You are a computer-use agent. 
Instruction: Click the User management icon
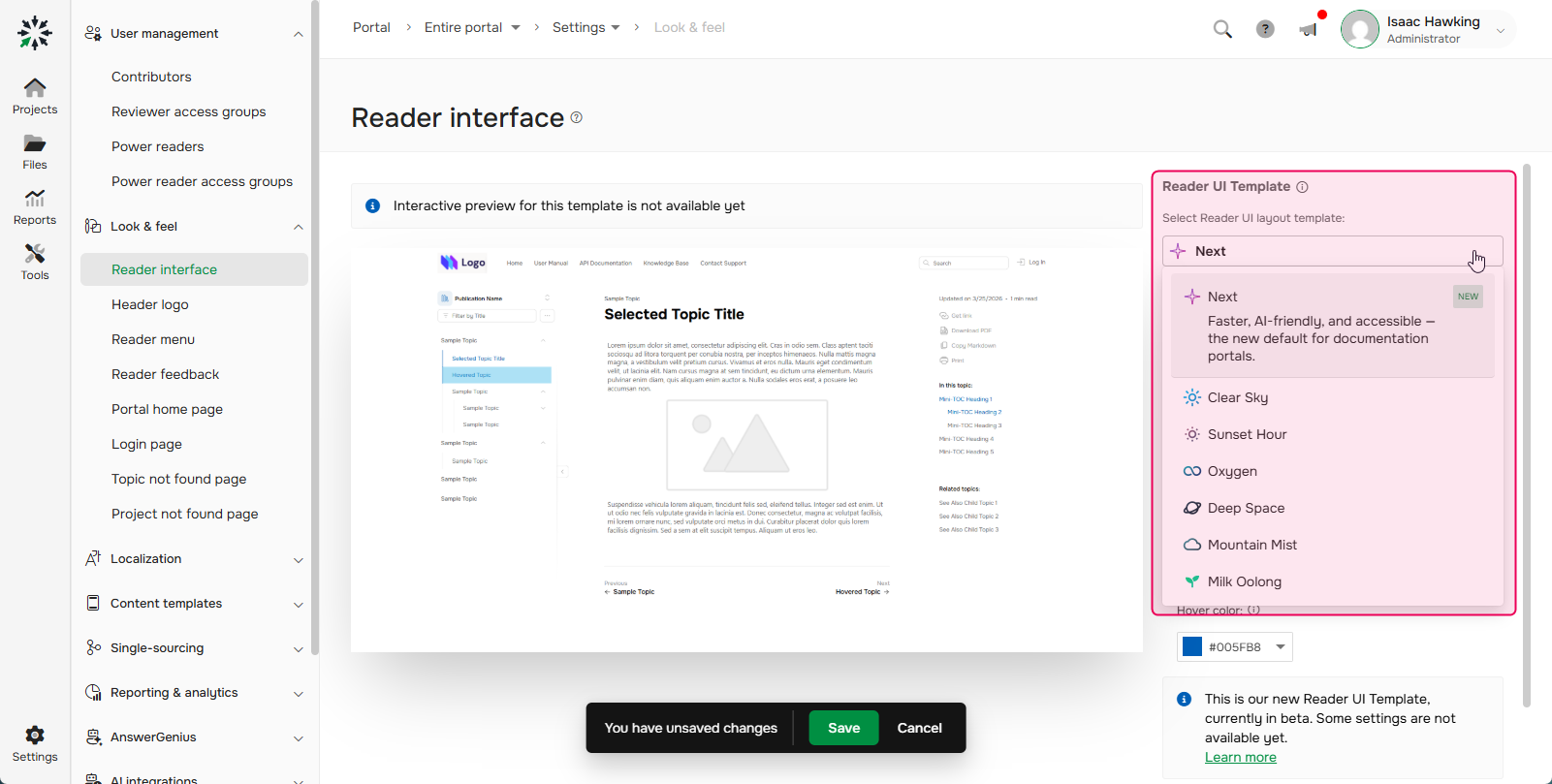coord(93,33)
